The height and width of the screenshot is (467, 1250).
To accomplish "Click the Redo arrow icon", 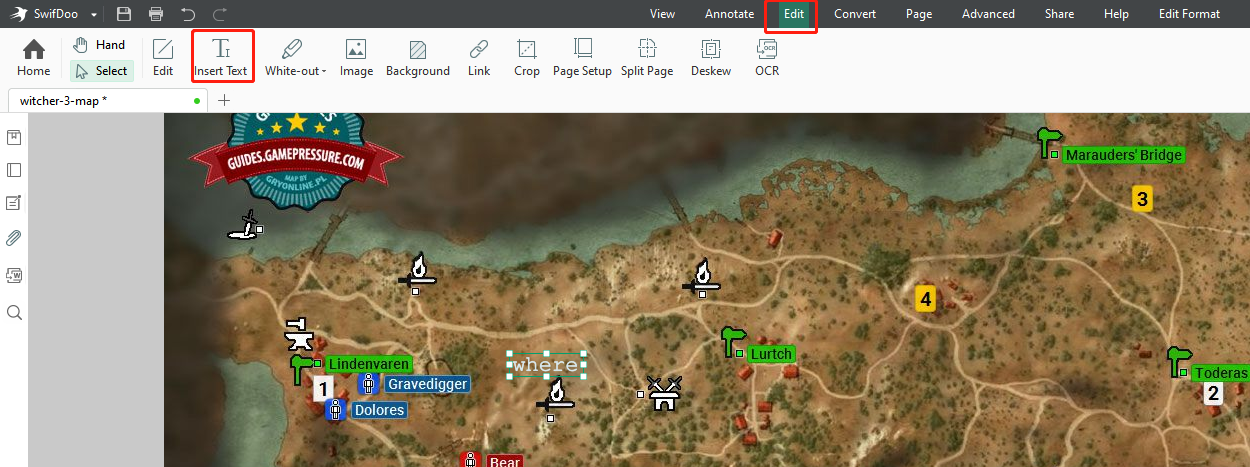I will point(220,14).
